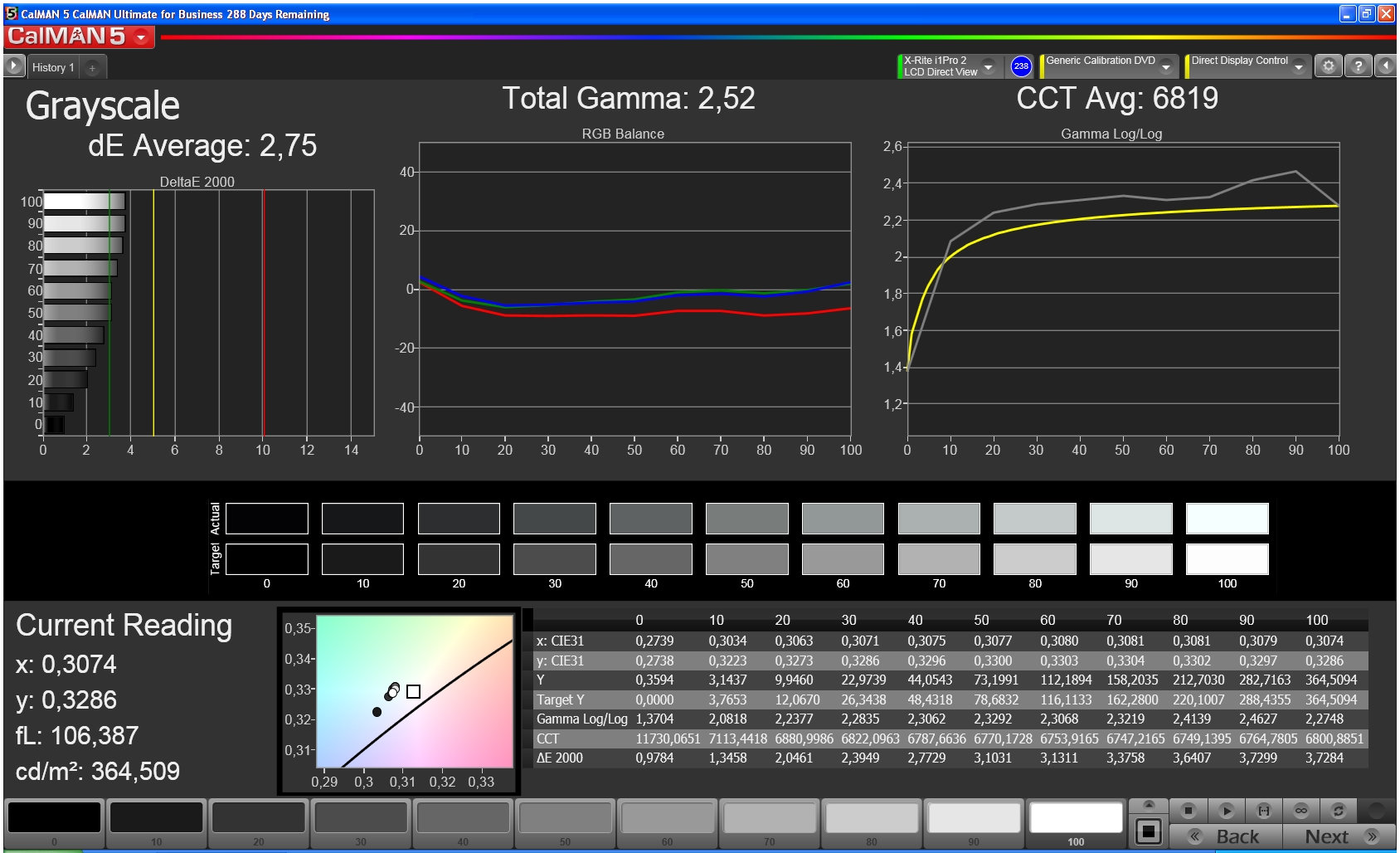Expand the Direct Display Control dropdown

(x=1299, y=66)
